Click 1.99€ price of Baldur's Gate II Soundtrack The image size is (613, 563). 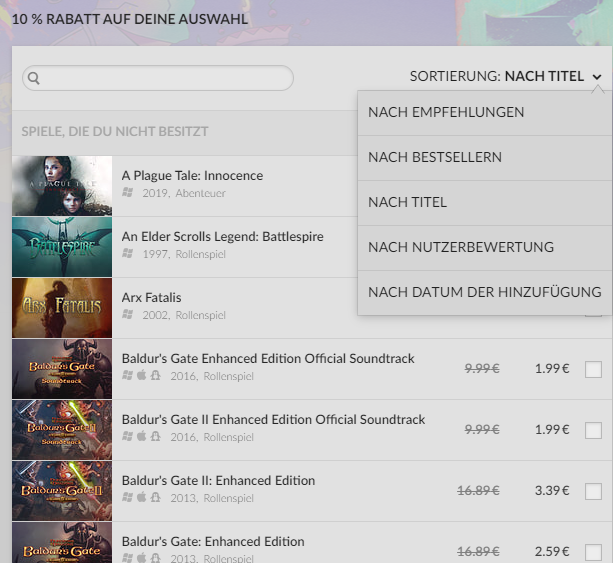tap(552, 430)
